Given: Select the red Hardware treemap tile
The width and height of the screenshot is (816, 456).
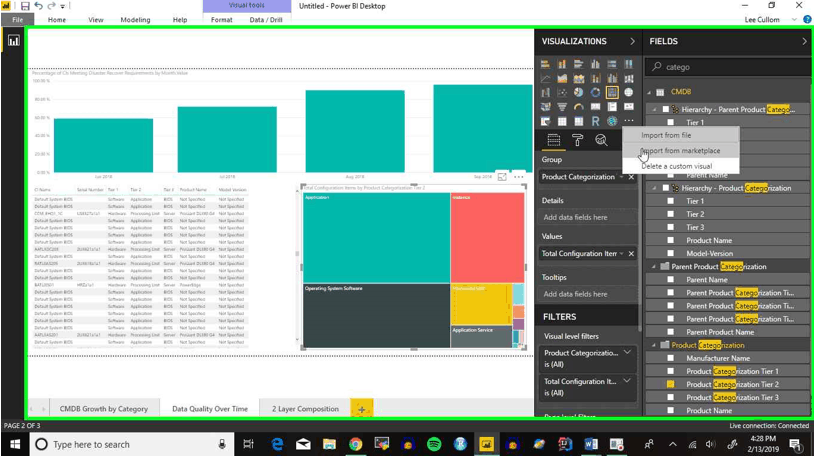Looking at the screenshot, I should coord(487,238).
